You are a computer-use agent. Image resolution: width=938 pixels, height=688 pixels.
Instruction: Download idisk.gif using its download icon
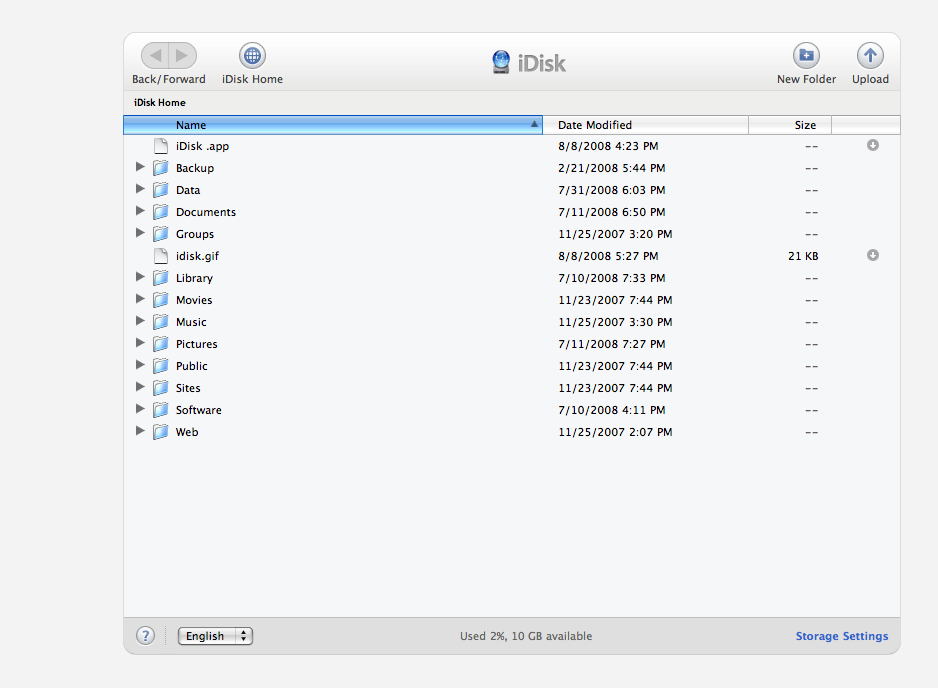point(871,255)
